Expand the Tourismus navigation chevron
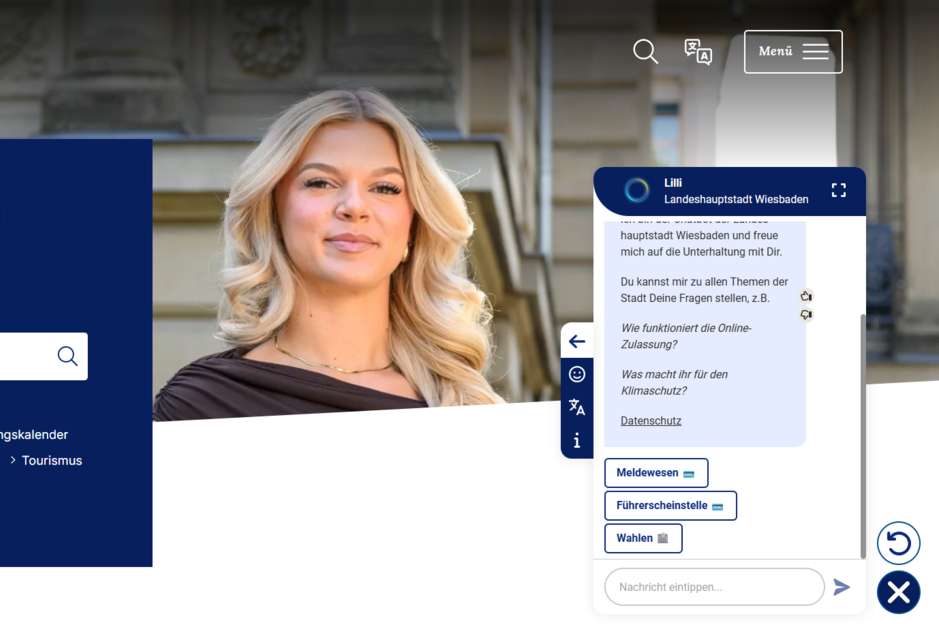The image size is (939, 627). pos(12,460)
